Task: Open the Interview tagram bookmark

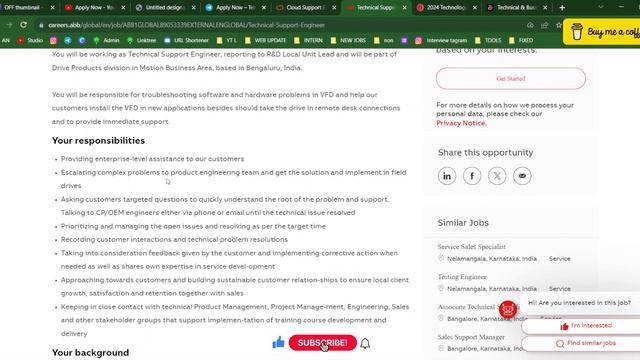Action: [441, 40]
